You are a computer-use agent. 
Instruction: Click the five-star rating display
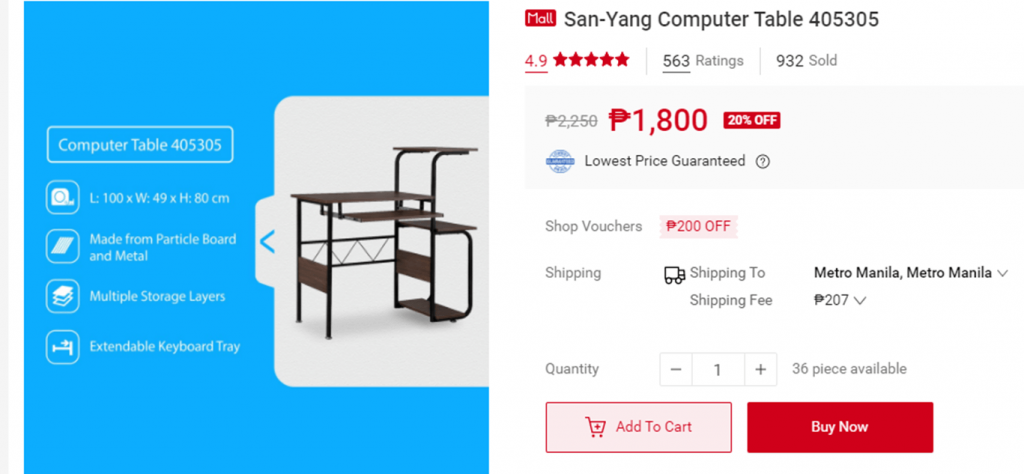click(x=591, y=60)
